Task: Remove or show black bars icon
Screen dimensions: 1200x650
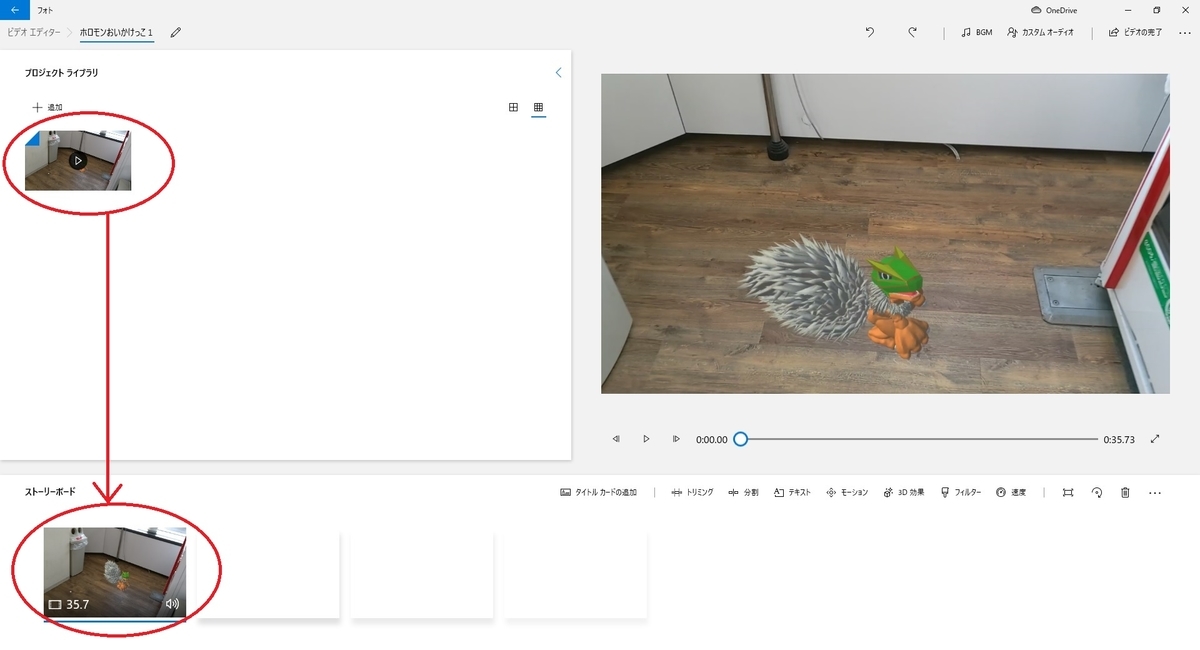Action: coord(1068,493)
